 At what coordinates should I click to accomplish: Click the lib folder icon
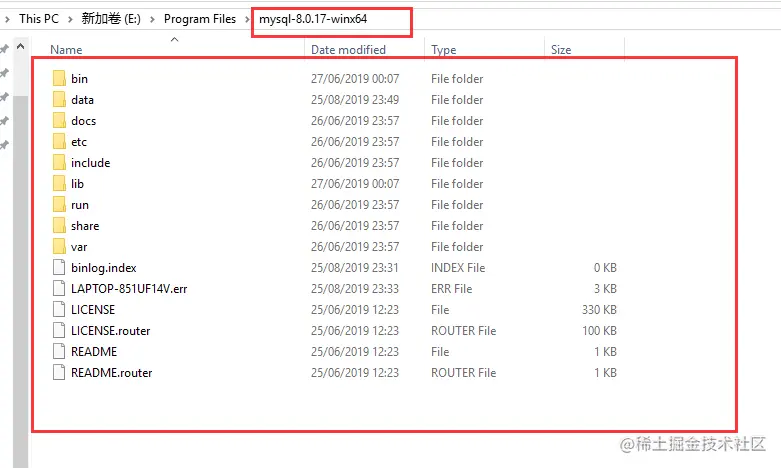59,184
